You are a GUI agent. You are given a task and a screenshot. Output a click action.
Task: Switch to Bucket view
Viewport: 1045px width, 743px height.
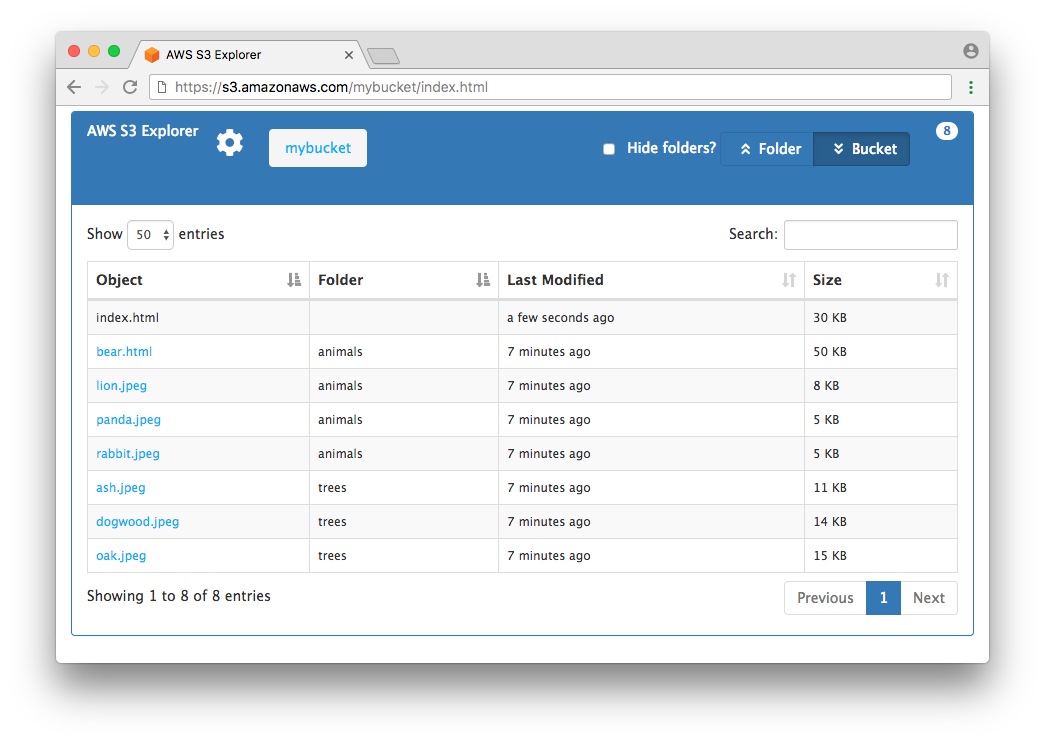pos(862,149)
